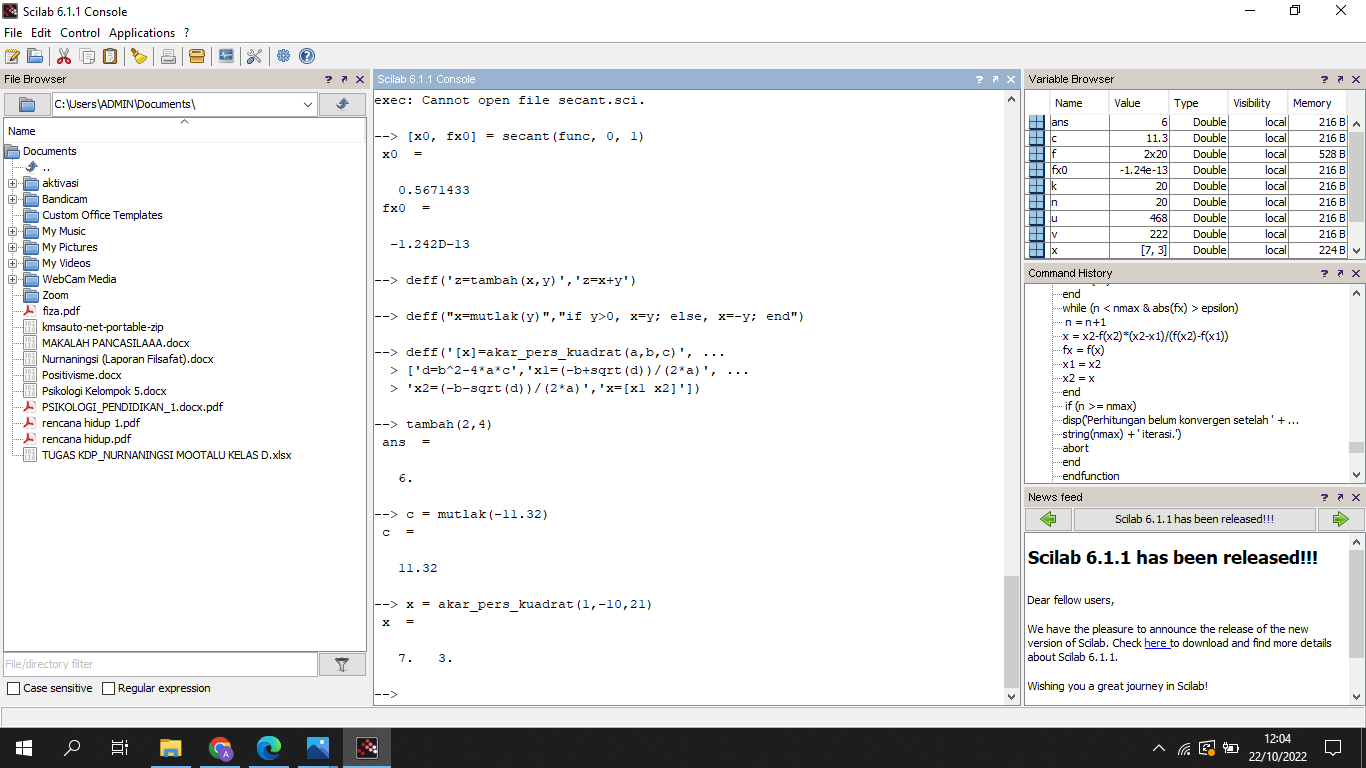Open the Applications menu
The image size is (1366, 768).
point(142,33)
